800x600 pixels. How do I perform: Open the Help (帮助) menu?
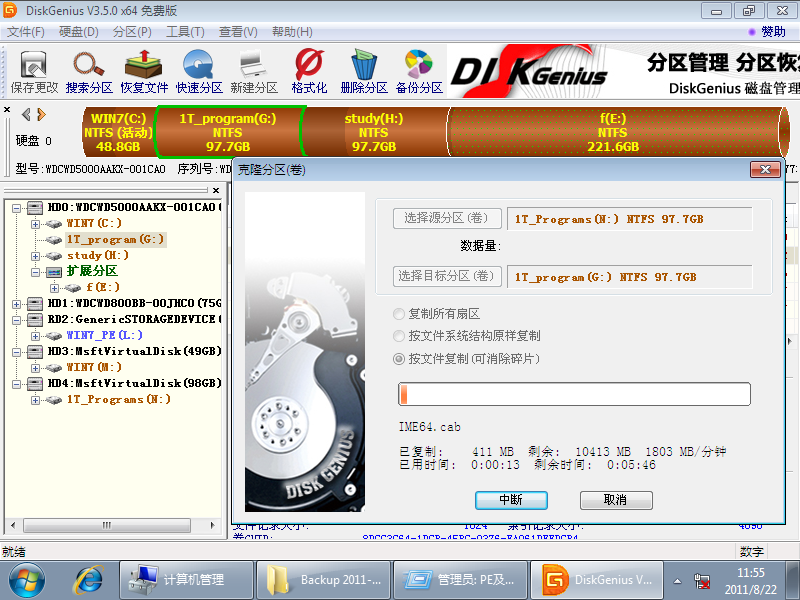(292, 32)
